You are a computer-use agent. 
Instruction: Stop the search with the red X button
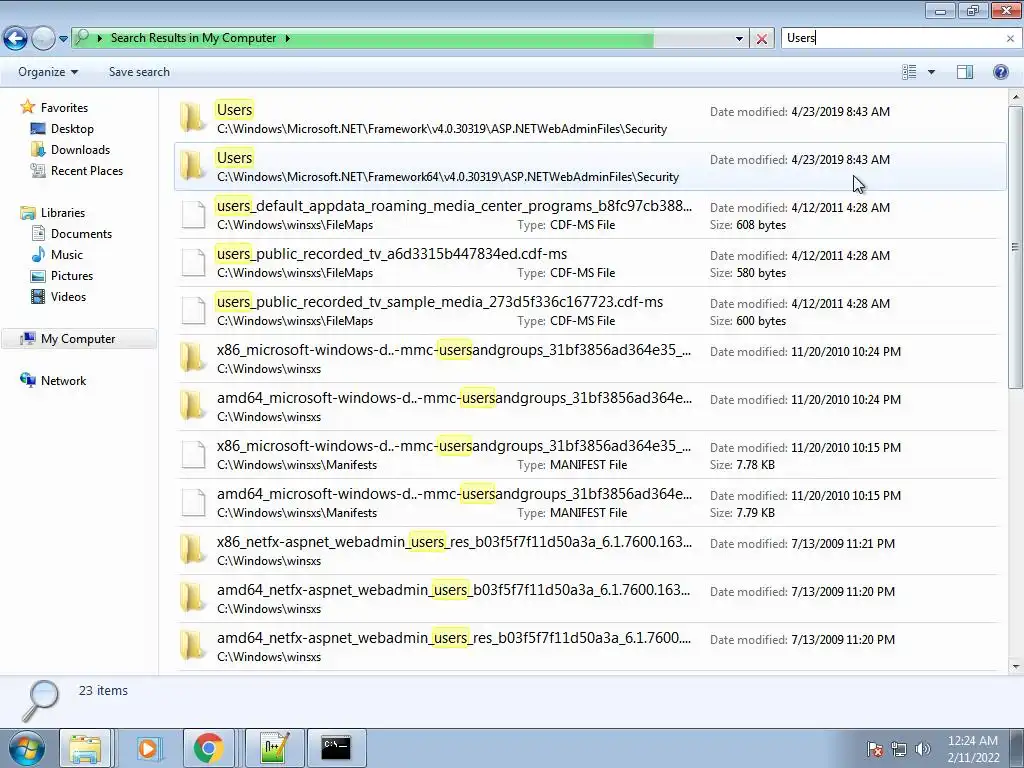click(x=761, y=39)
